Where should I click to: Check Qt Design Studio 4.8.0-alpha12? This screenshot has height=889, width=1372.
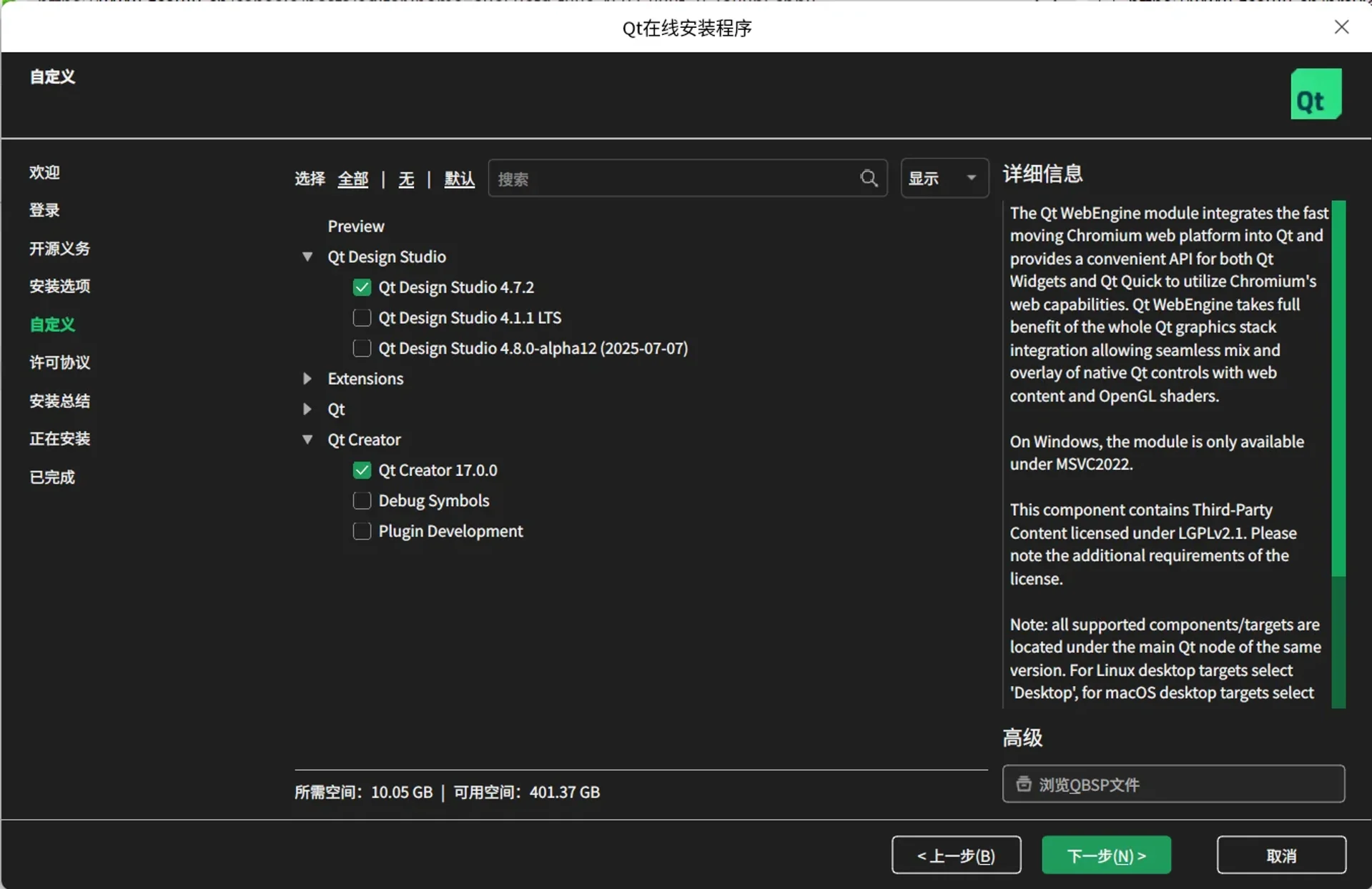click(362, 348)
